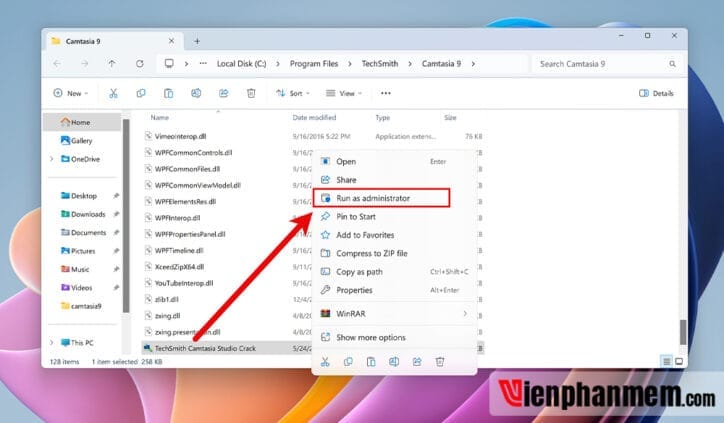Viewport: 724px width, 423px height.
Task: Click the Paste icon in the toolbar
Action: [169, 93]
